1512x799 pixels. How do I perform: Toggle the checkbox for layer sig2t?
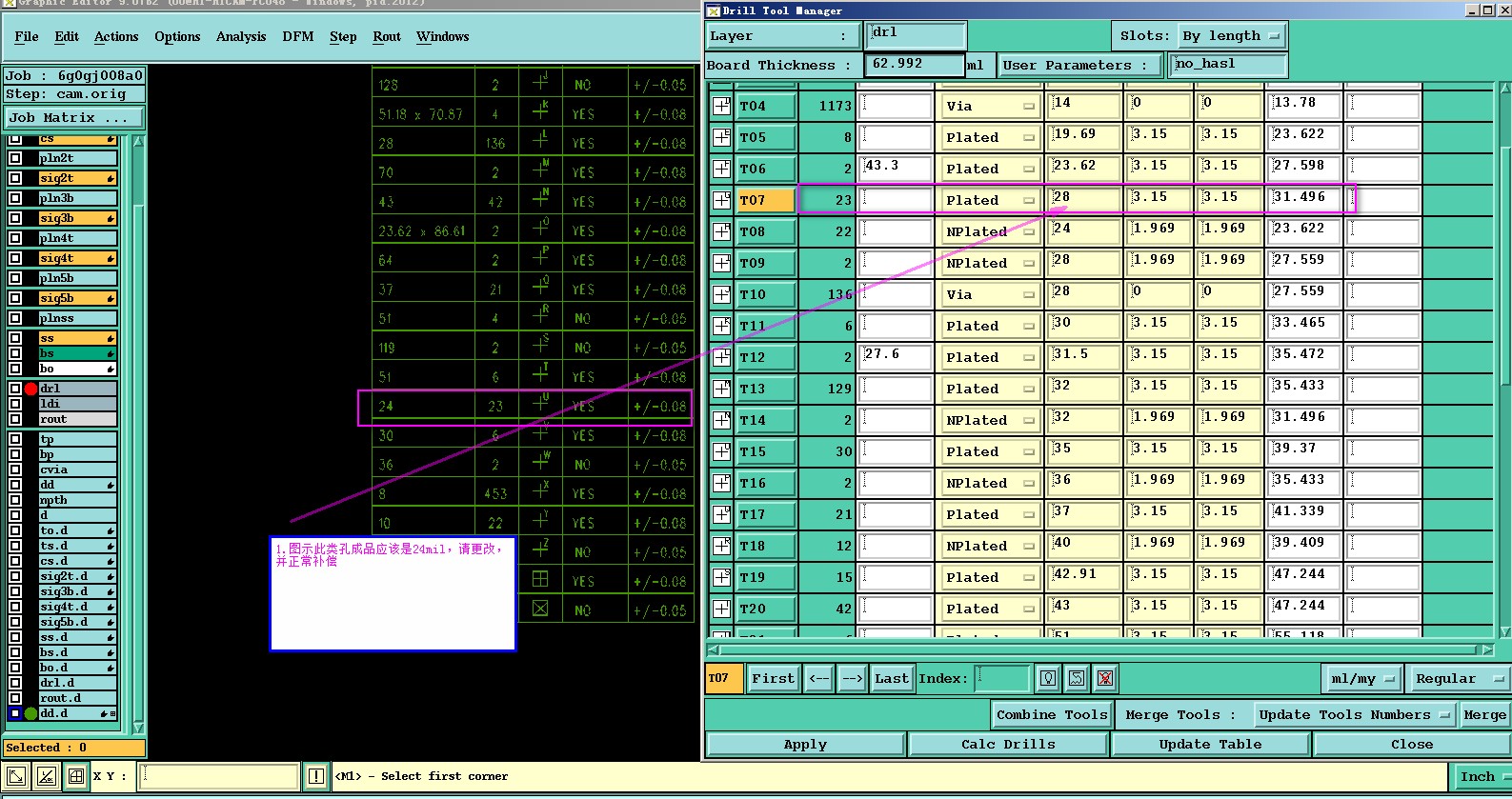pyautogui.click(x=15, y=178)
